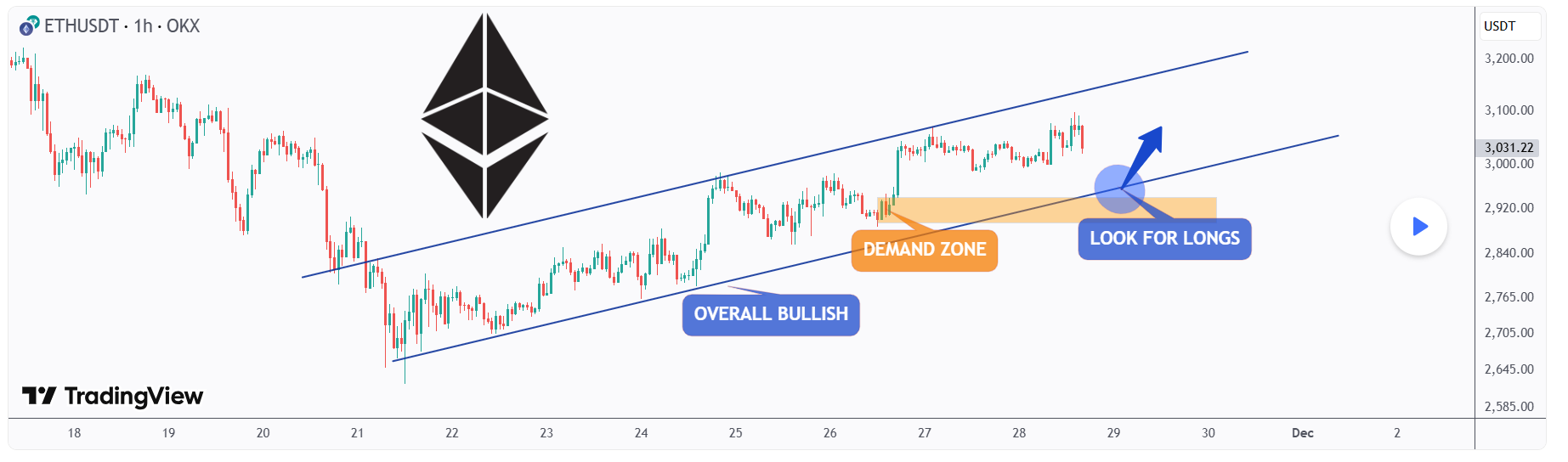Click the LOOK FOR LONGS callout
The height and width of the screenshot is (462, 1568).
[x=1164, y=239]
